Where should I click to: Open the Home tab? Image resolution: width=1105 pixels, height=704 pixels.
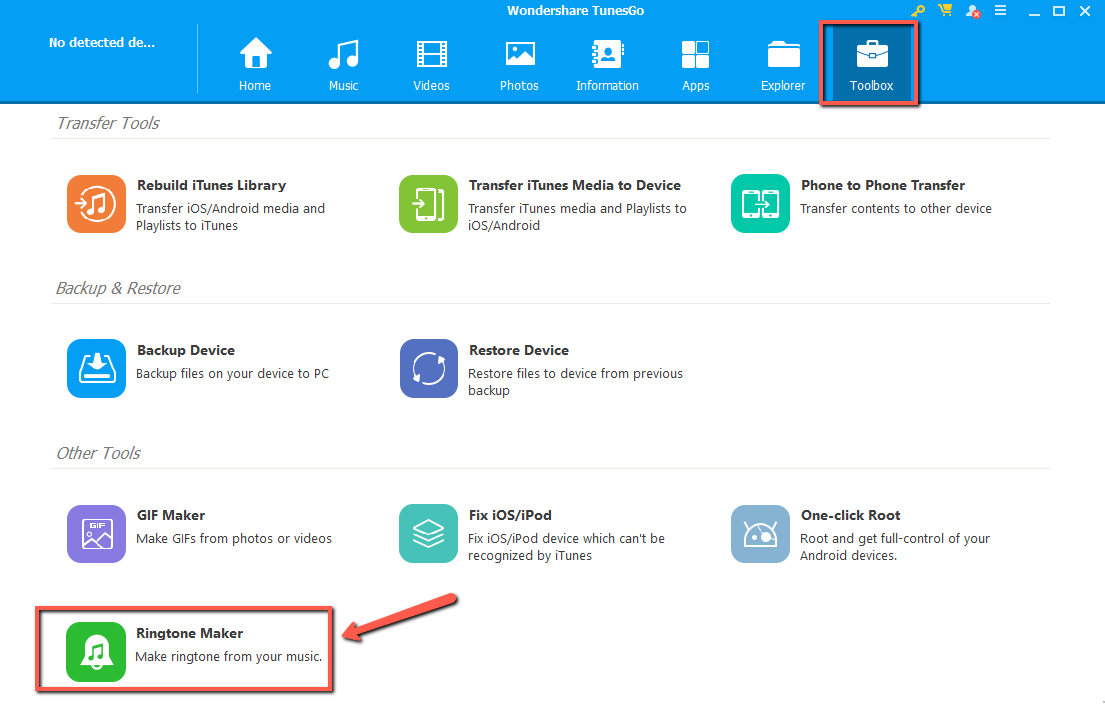point(255,65)
